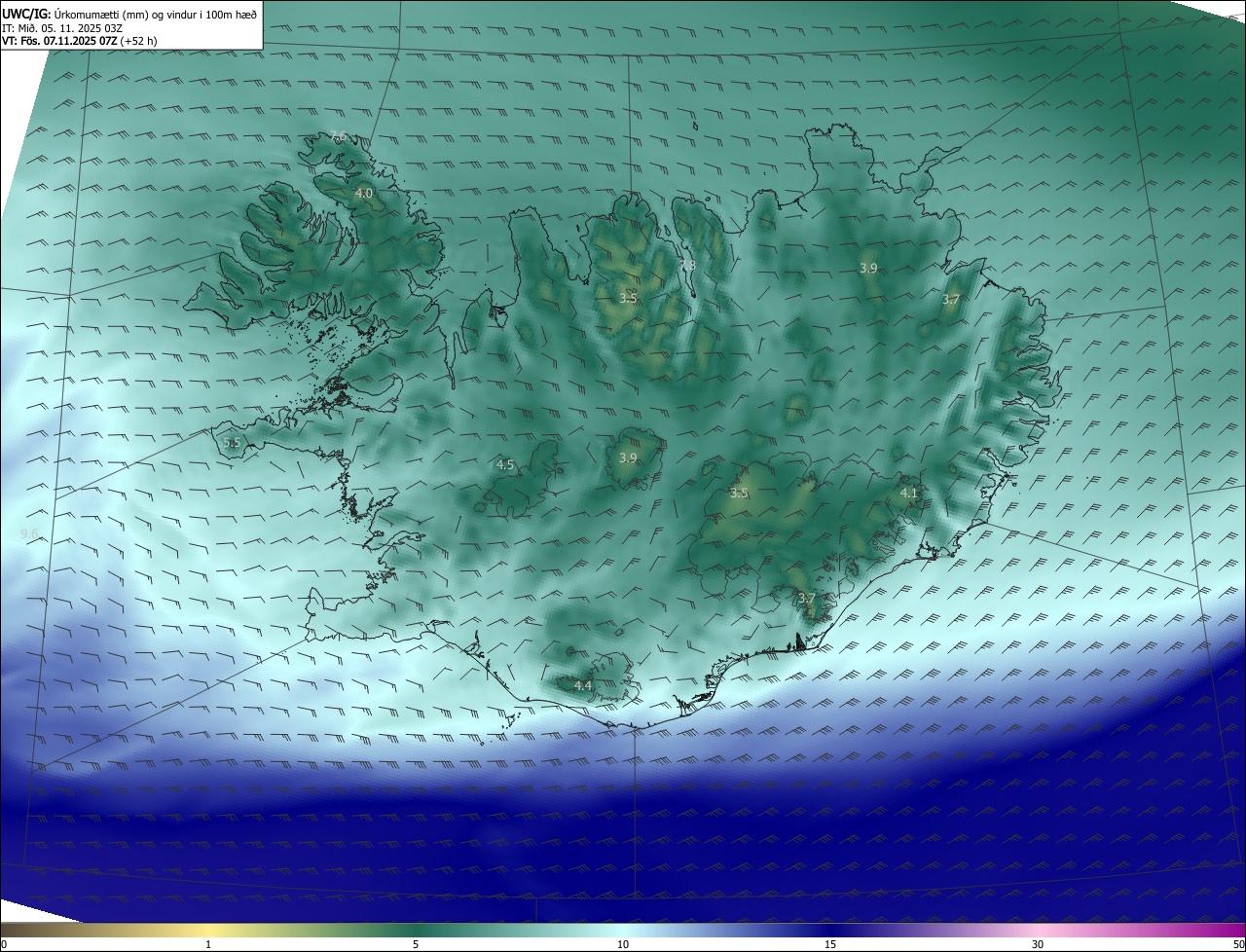This screenshot has height=952, width=1246.
Task: Click the colorbar tick label 15
Action: click(830, 944)
